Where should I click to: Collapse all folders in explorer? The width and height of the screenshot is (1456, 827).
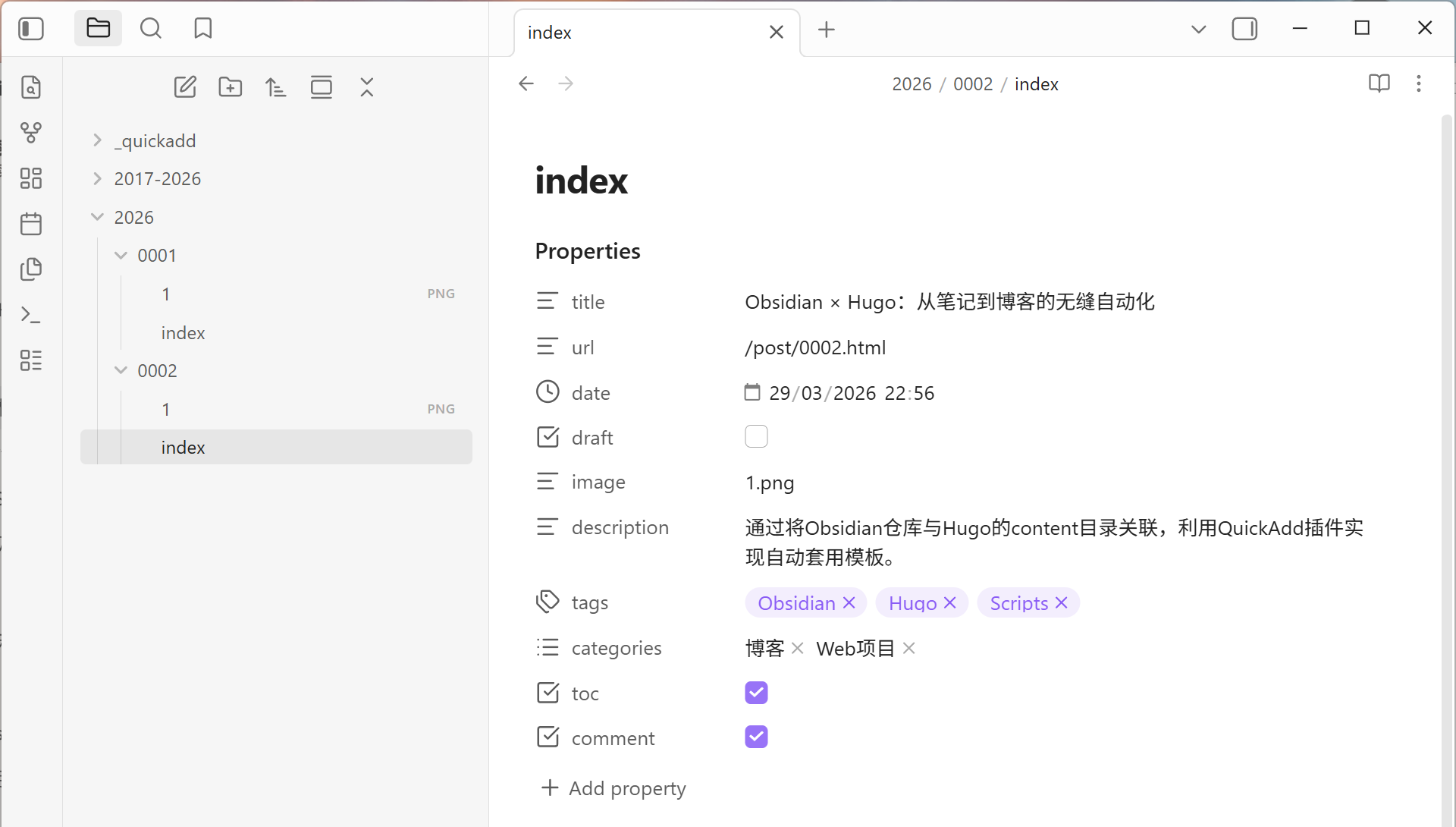[x=367, y=87]
